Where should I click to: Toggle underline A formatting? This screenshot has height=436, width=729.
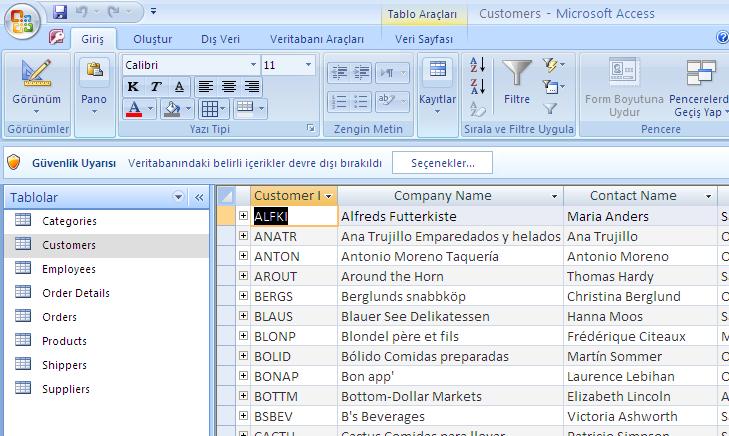pyautogui.click(x=179, y=86)
